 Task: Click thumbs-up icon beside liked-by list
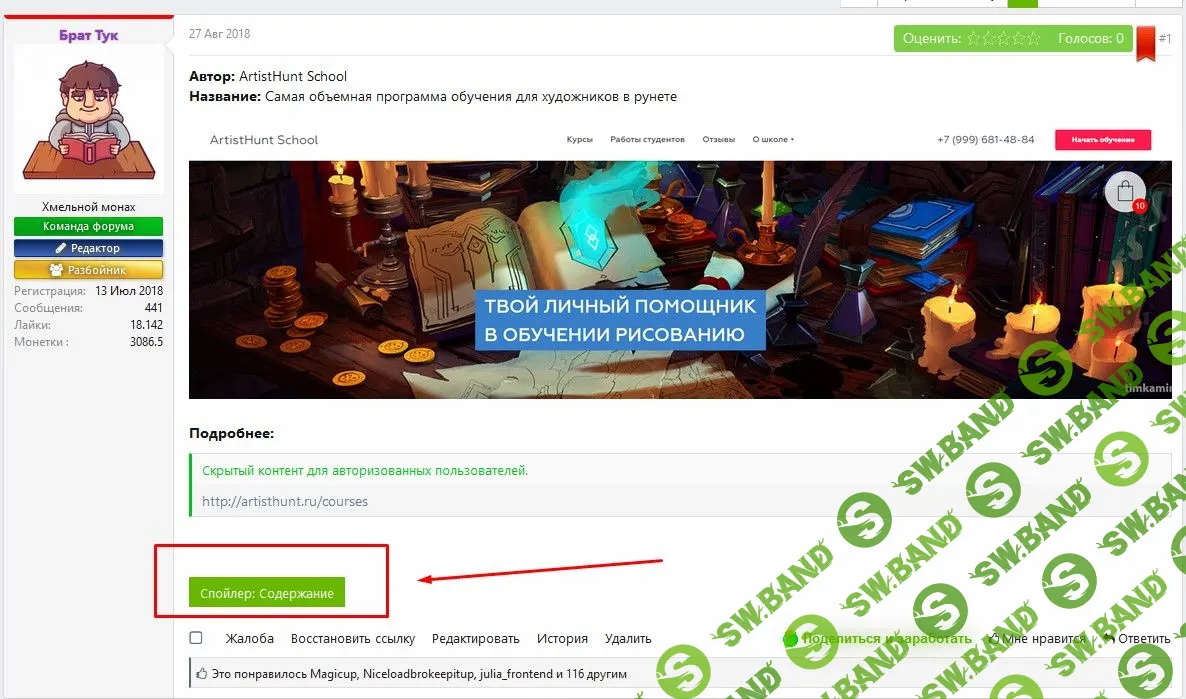(201, 674)
